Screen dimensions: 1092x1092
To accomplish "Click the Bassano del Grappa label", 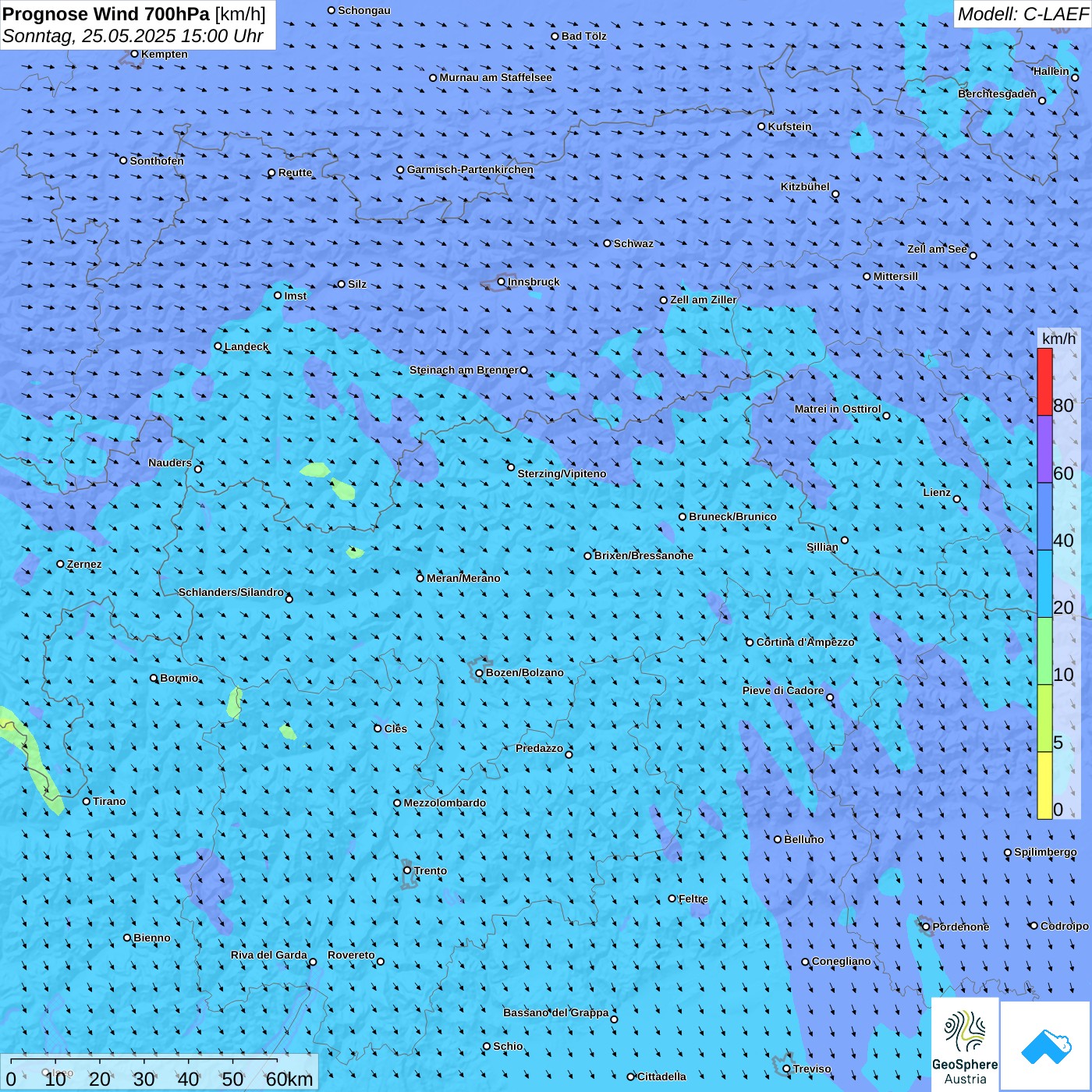I will (x=555, y=1012).
